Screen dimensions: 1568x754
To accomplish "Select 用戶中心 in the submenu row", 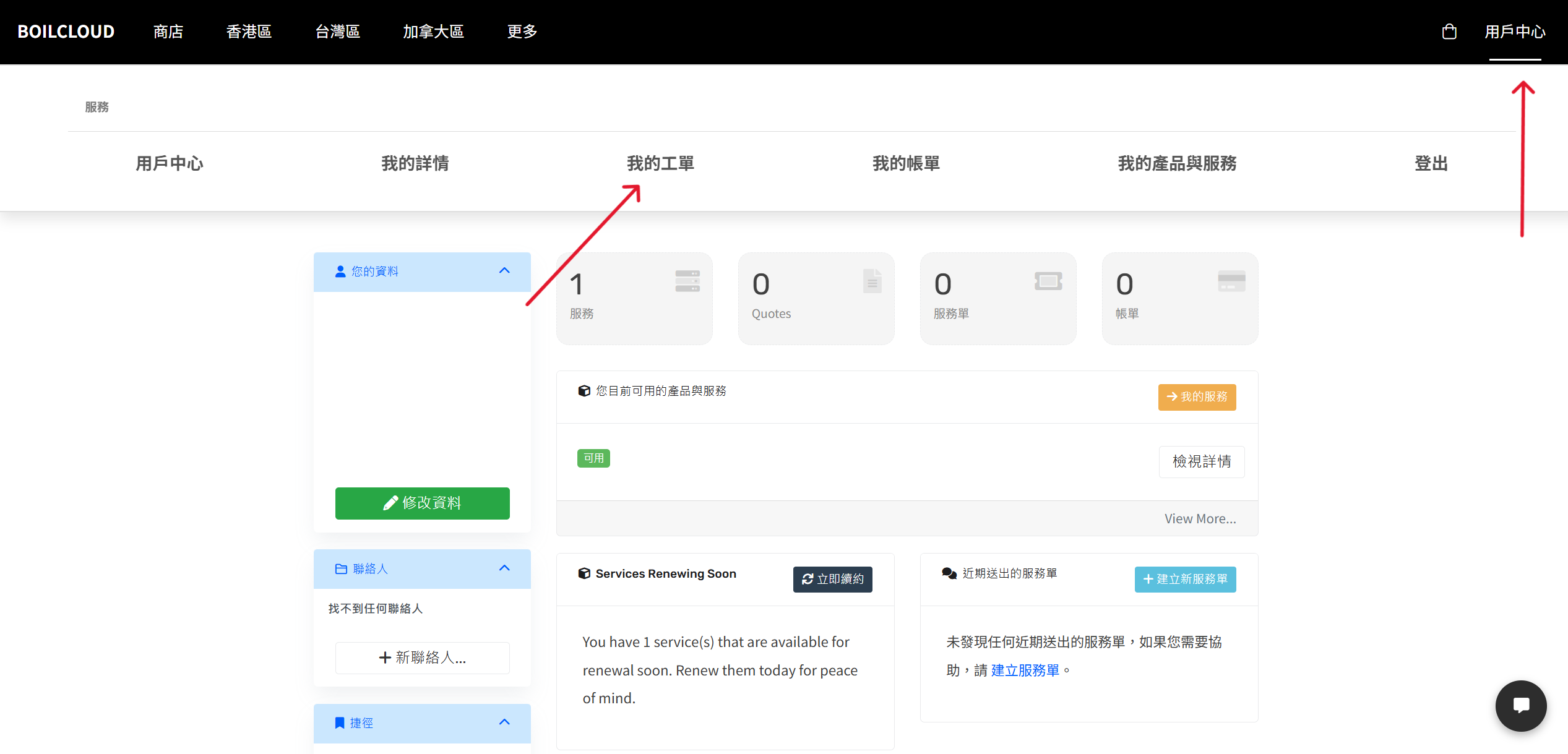I will pos(170,163).
